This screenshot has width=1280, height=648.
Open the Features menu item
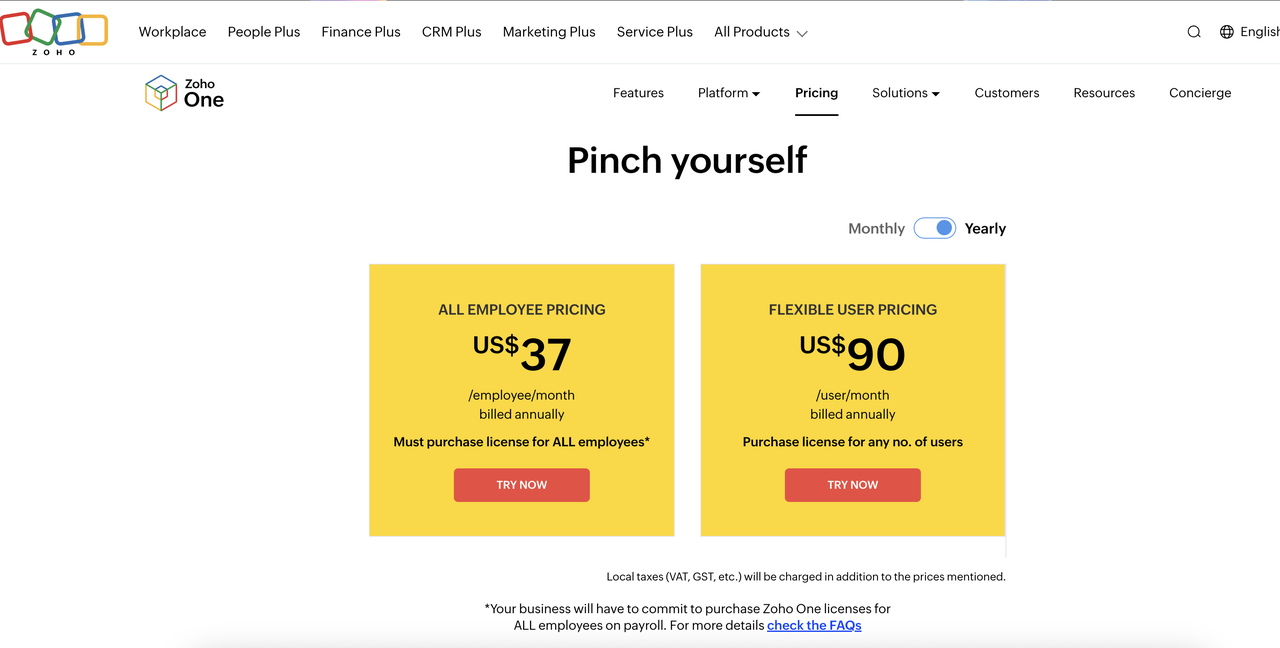tap(638, 93)
